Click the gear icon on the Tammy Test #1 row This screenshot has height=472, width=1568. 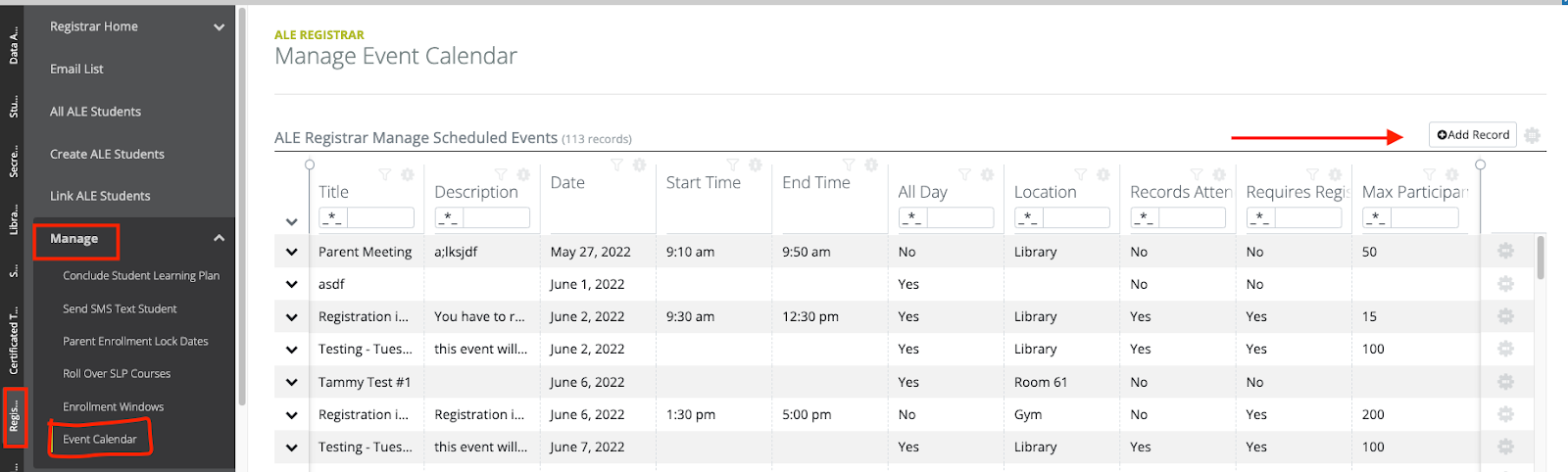point(1506,382)
